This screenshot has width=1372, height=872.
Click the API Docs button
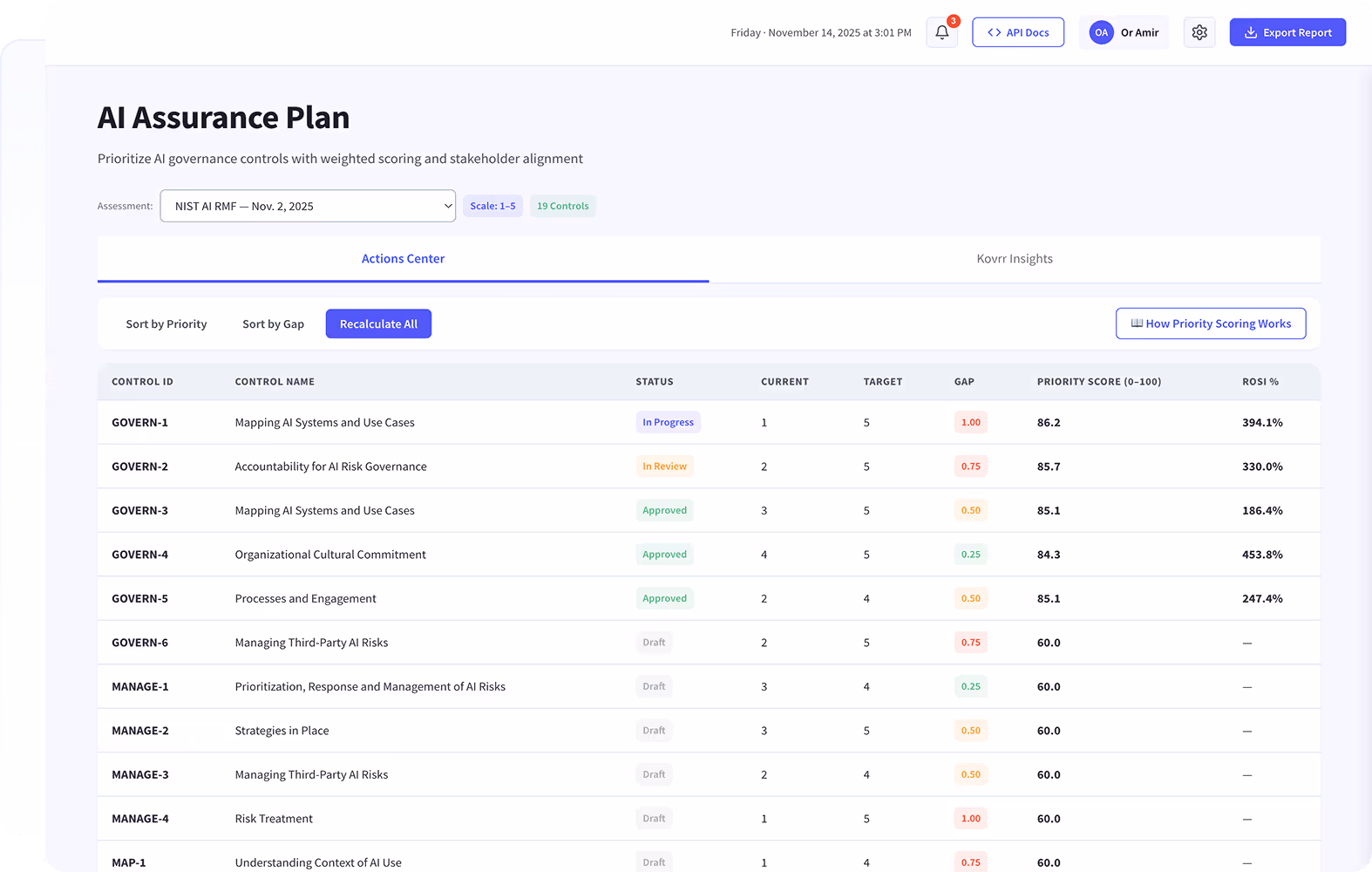[x=1018, y=32]
